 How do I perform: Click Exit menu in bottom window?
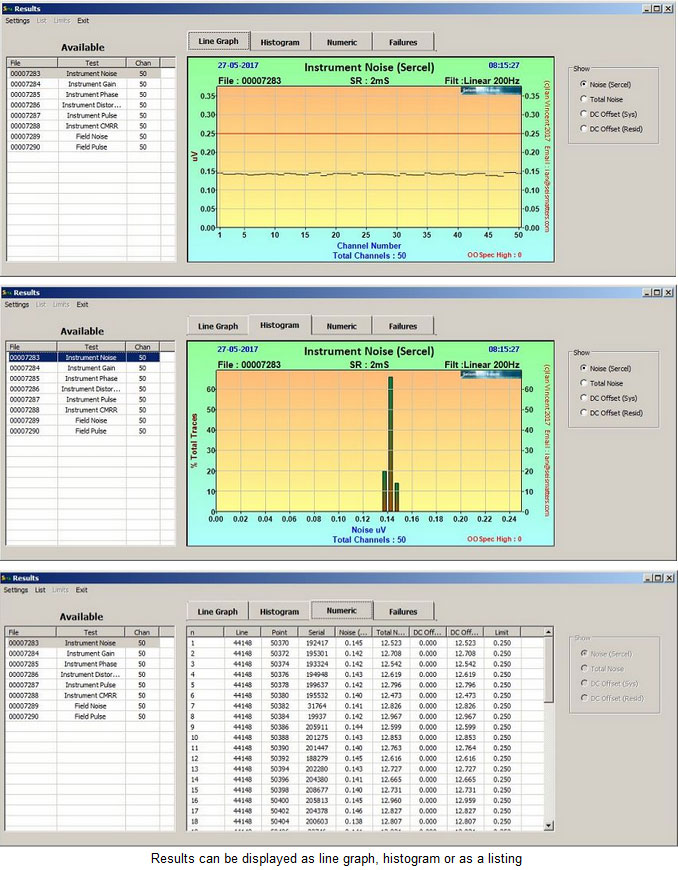click(x=82, y=590)
